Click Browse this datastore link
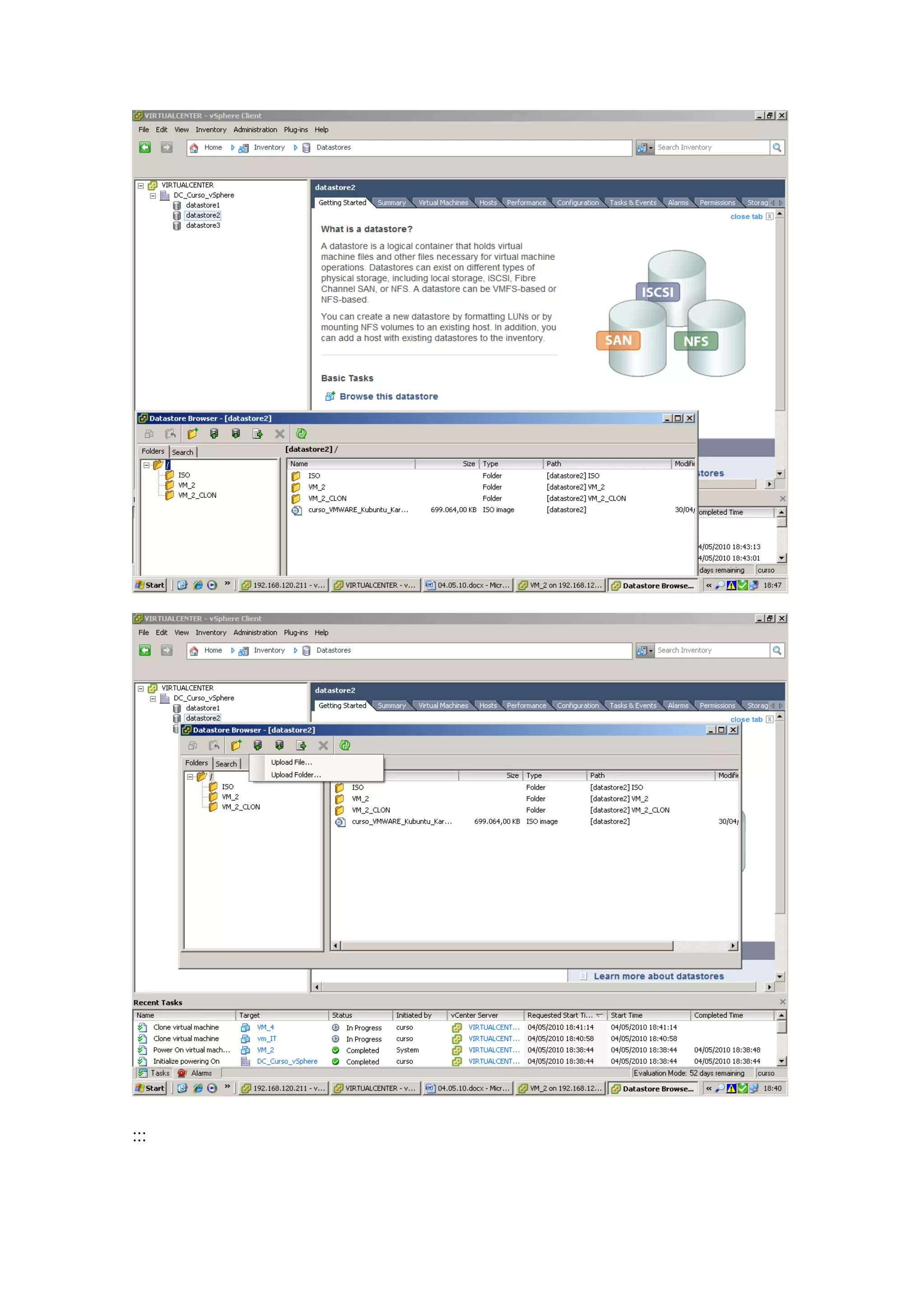Screen dimensions: 924x1308 click(388, 396)
